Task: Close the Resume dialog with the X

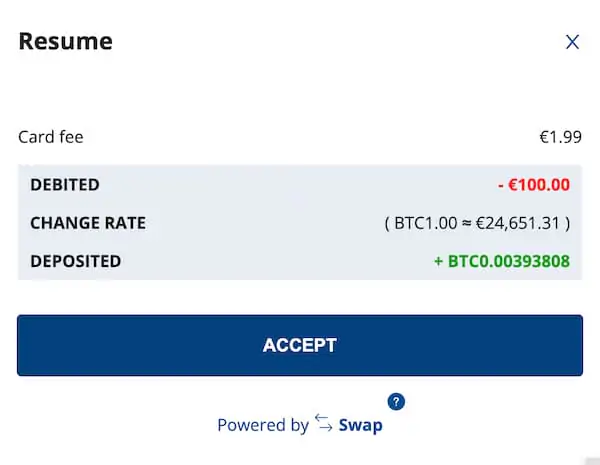Action: pos(572,42)
